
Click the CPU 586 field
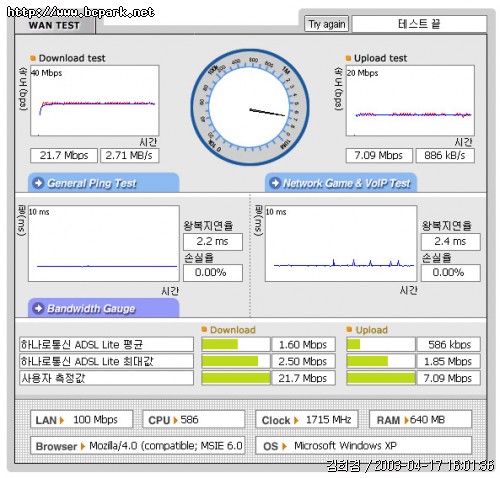click(194, 419)
